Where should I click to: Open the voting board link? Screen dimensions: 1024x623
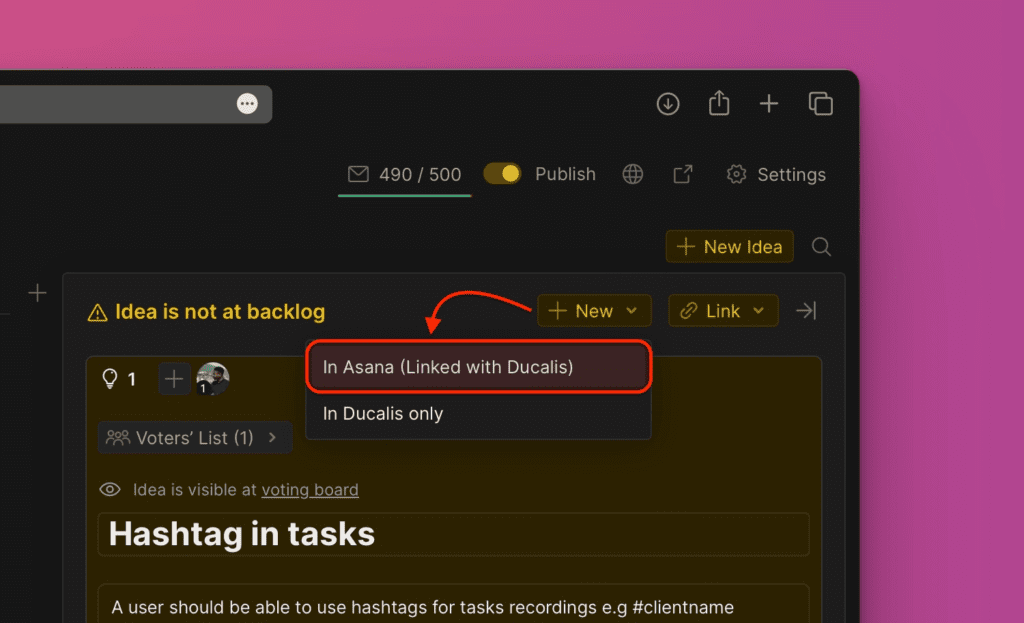(x=310, y=490)
